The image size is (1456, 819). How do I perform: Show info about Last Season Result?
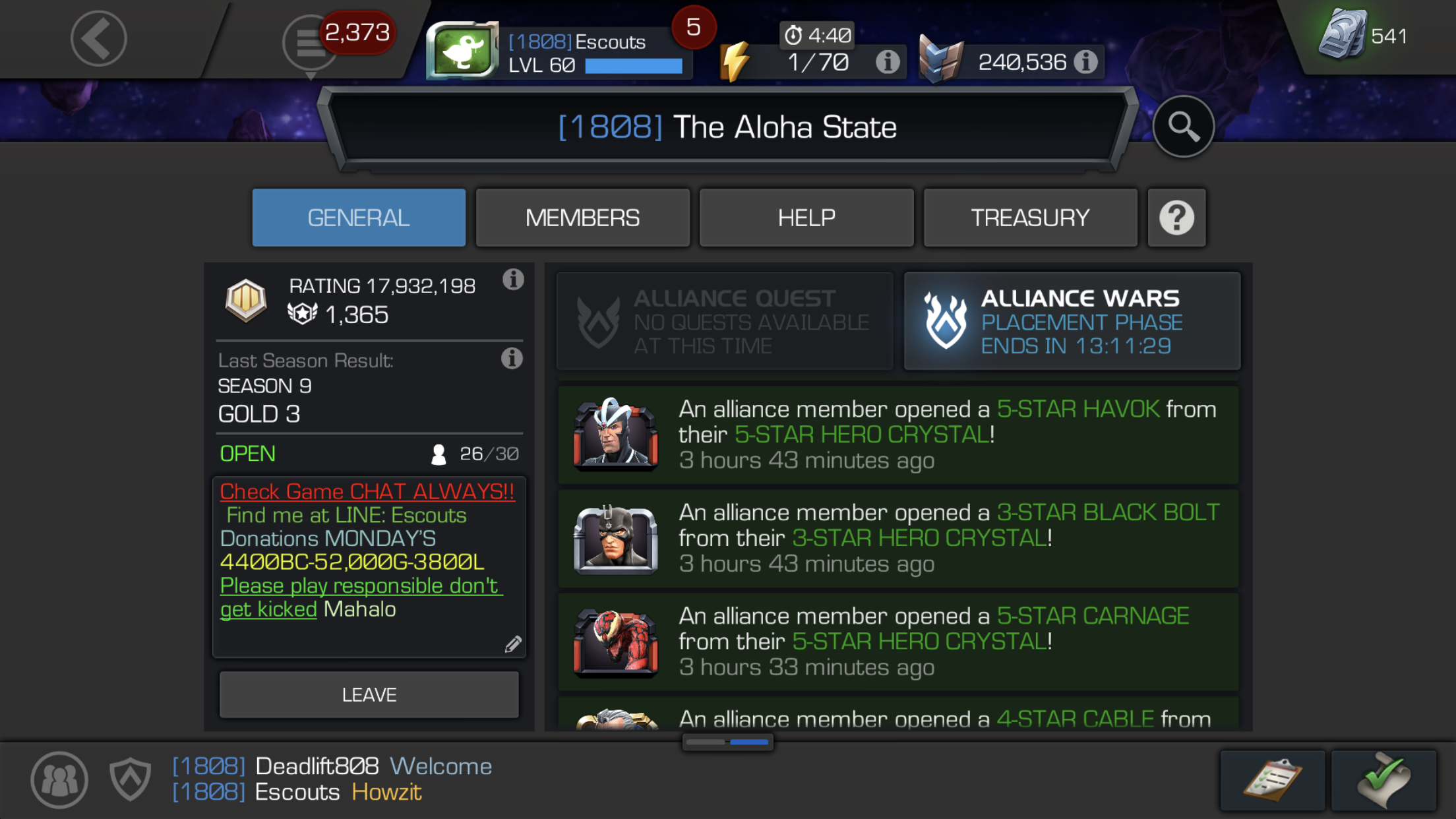pyautogui.click(x=512, y=359)
